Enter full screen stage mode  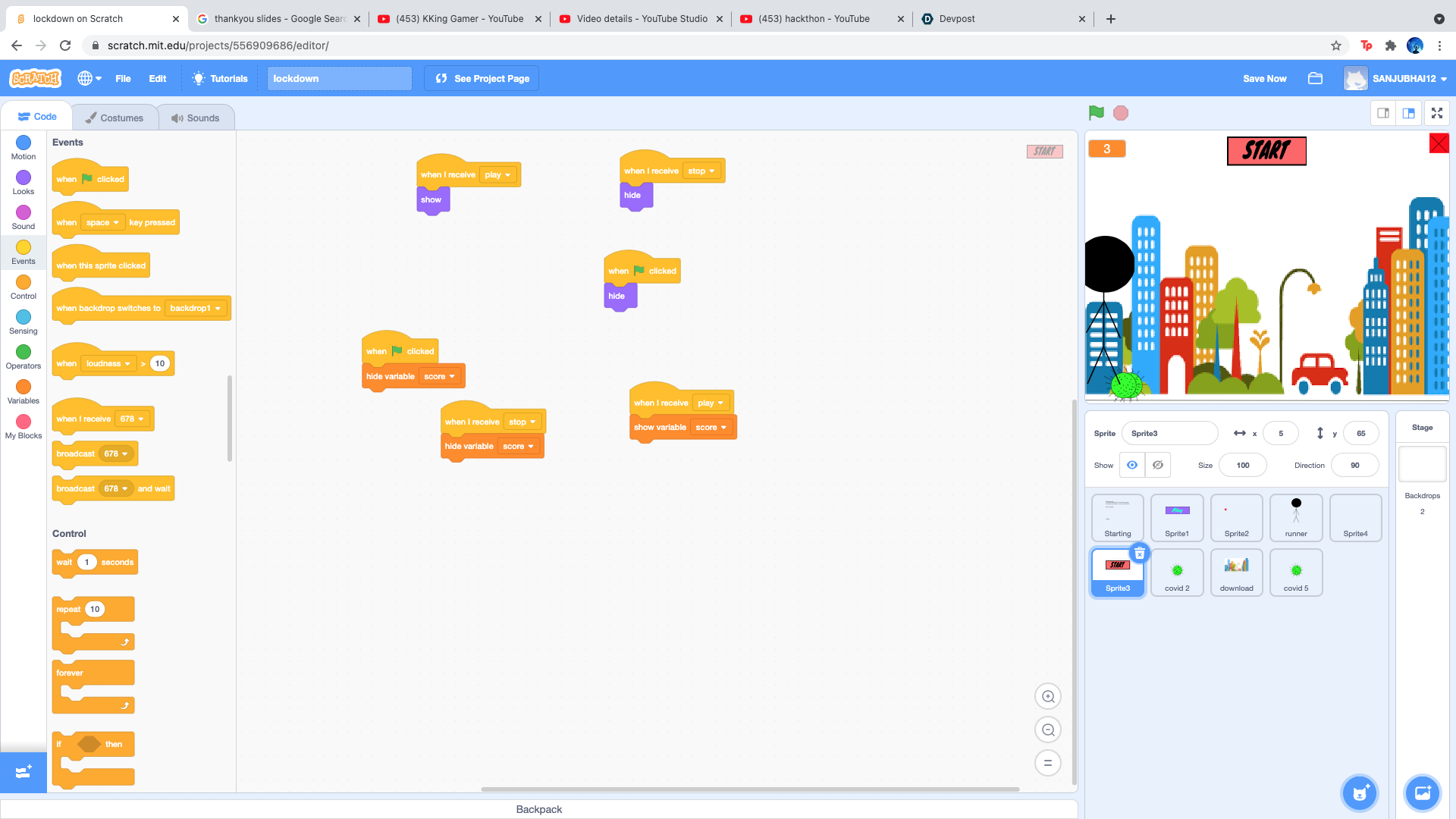point(1436,113)
